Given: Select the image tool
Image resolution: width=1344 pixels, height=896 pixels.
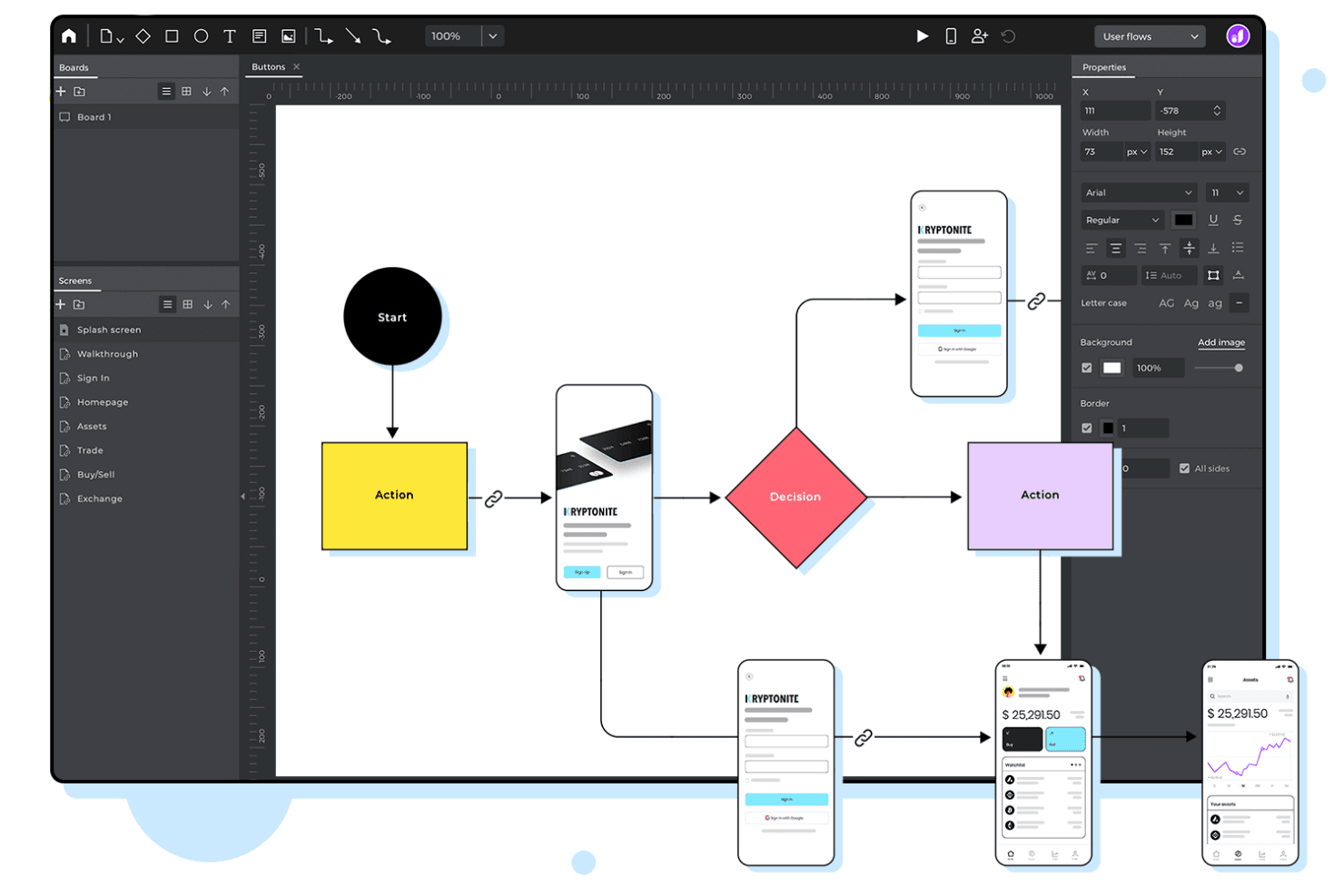Looking at the screenshot, I should coord(288,36).
